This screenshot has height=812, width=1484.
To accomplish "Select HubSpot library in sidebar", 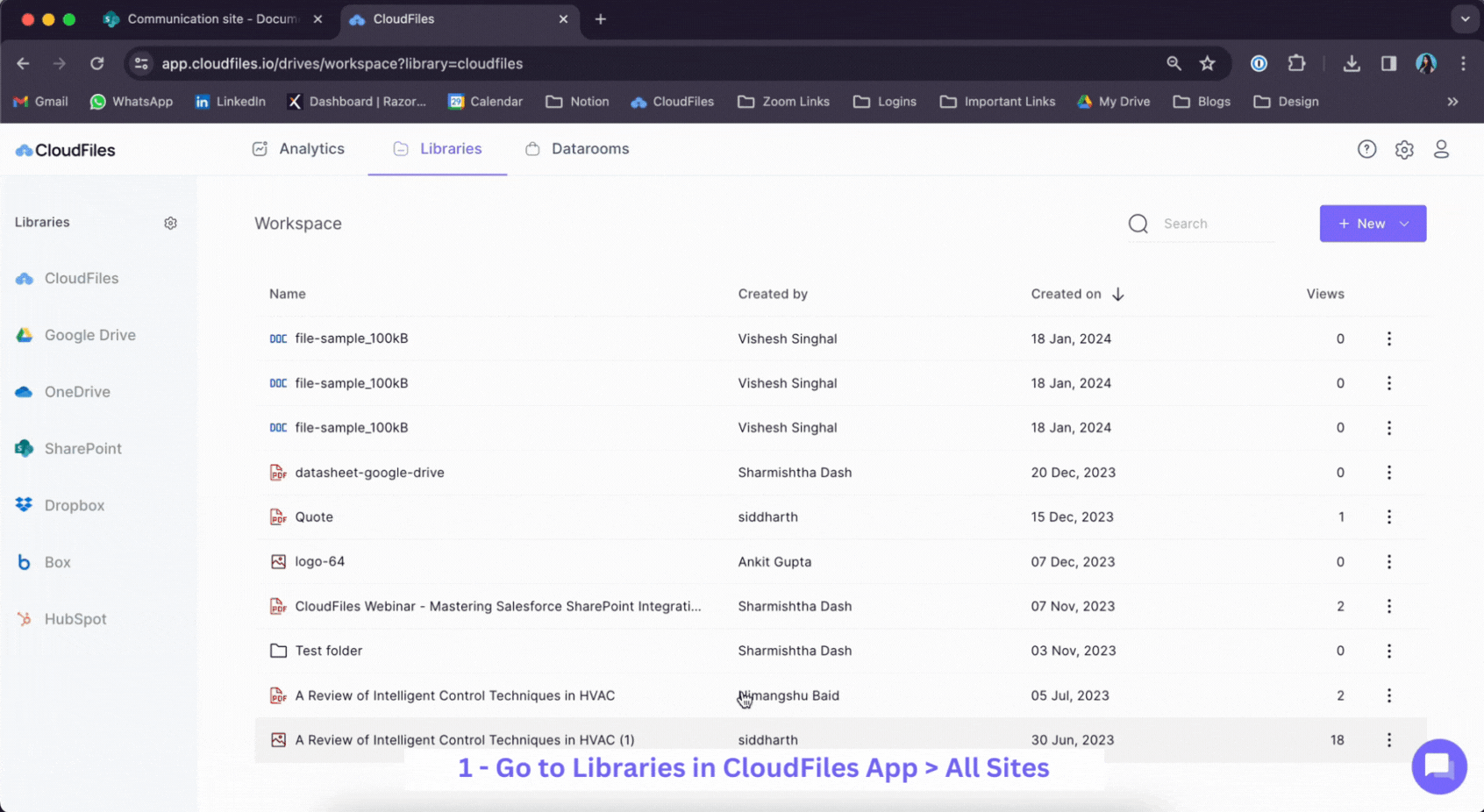I will tap(61, 619).
